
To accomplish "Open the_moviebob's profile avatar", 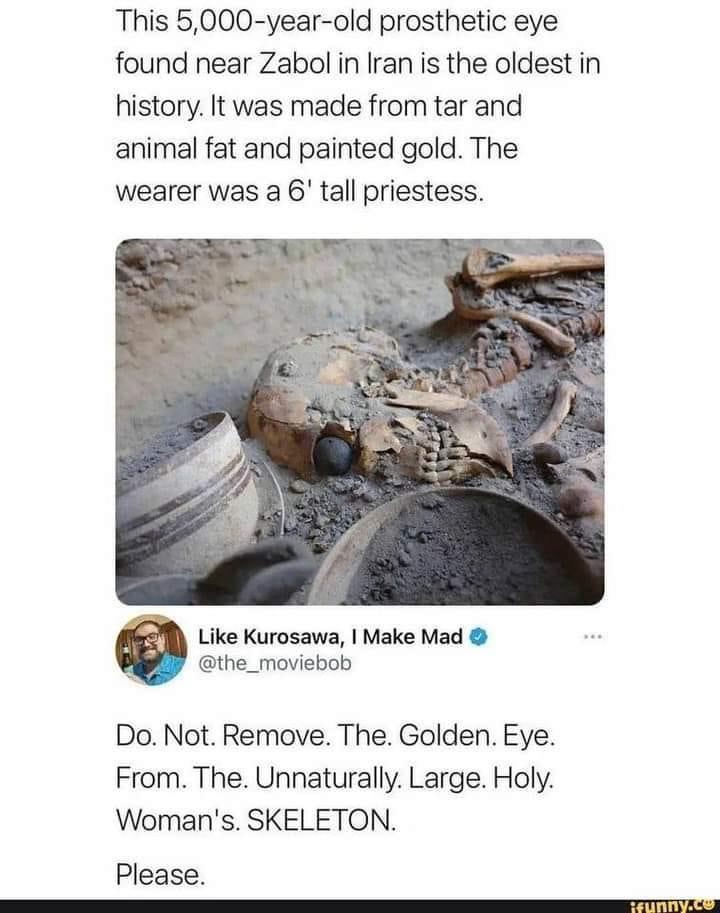I will point(151,649).
